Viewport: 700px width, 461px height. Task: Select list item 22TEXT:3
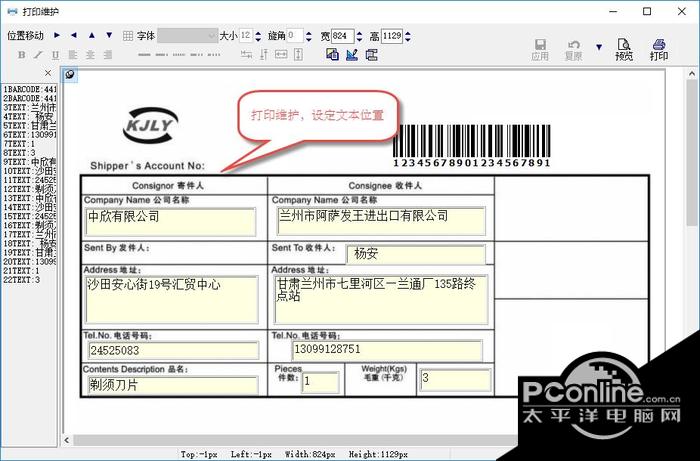click(21, 280)
